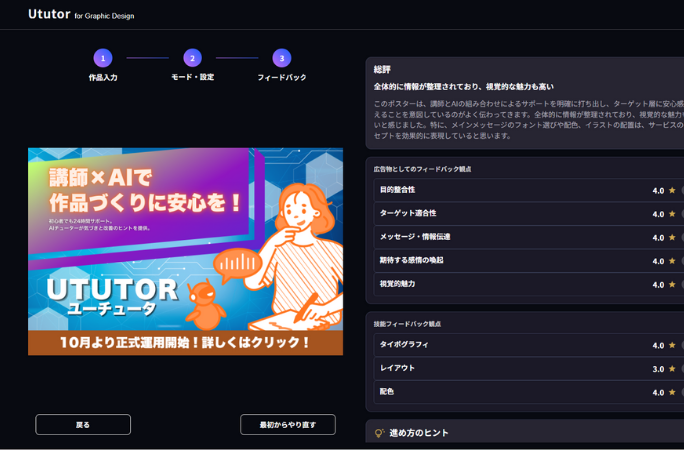Viewport: 684px width, 450px height.
Task: Click the step 3 circle icon
Action: (282, 58)
